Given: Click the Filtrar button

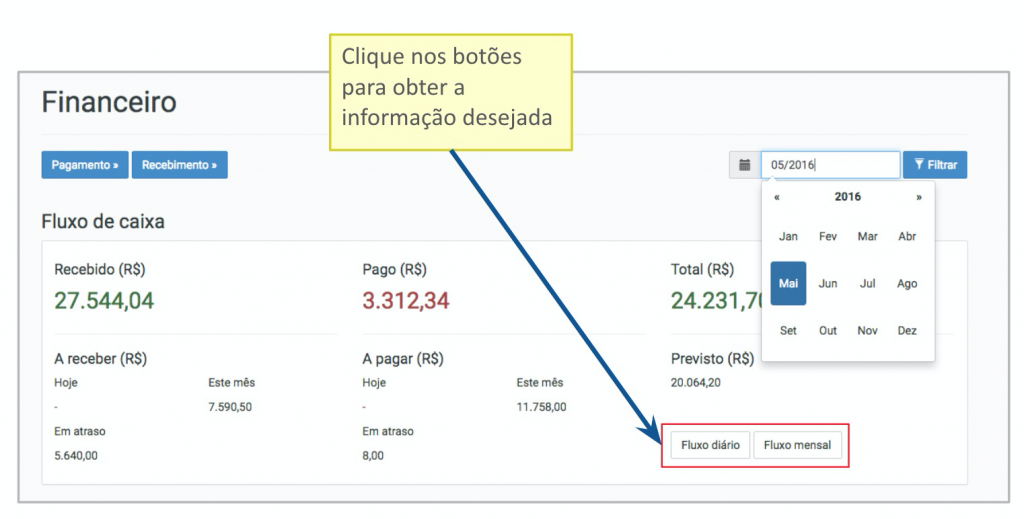Looking at the screenshot, I should coord(935,165).
